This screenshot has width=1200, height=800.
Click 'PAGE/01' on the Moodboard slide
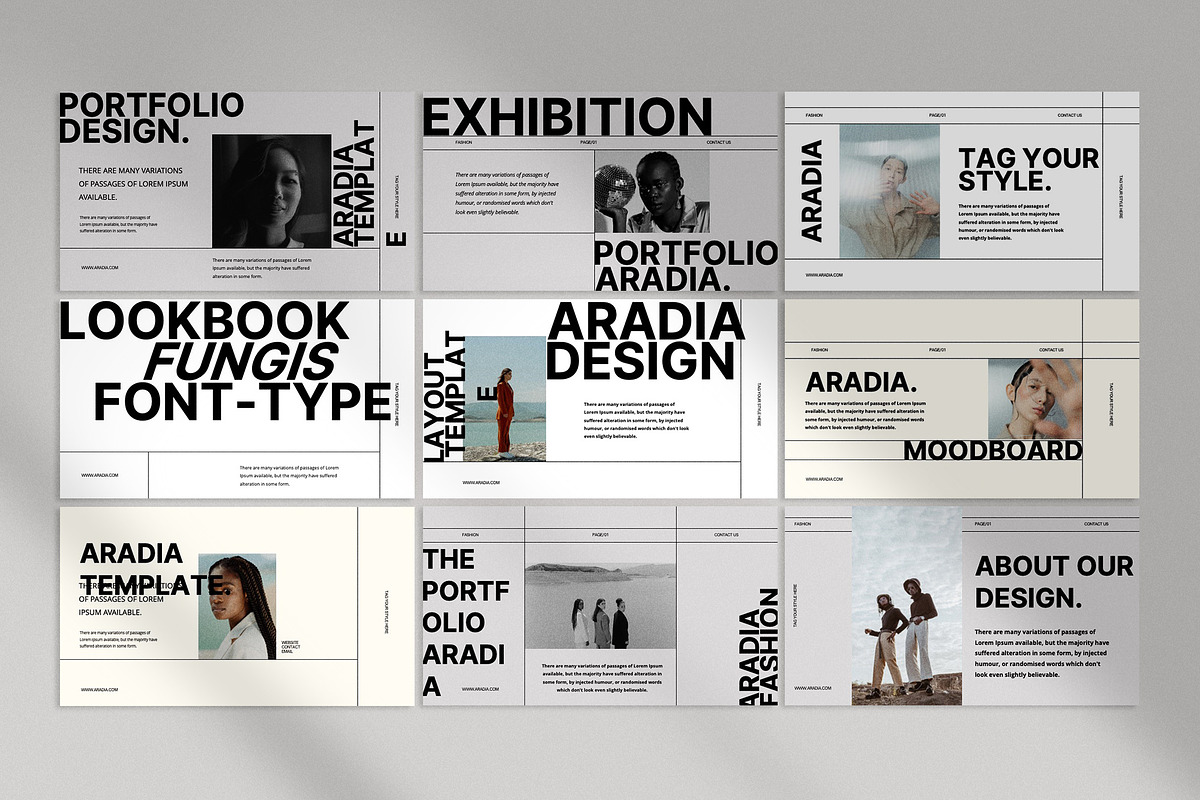pyautogui.click(x=938, y=350)
